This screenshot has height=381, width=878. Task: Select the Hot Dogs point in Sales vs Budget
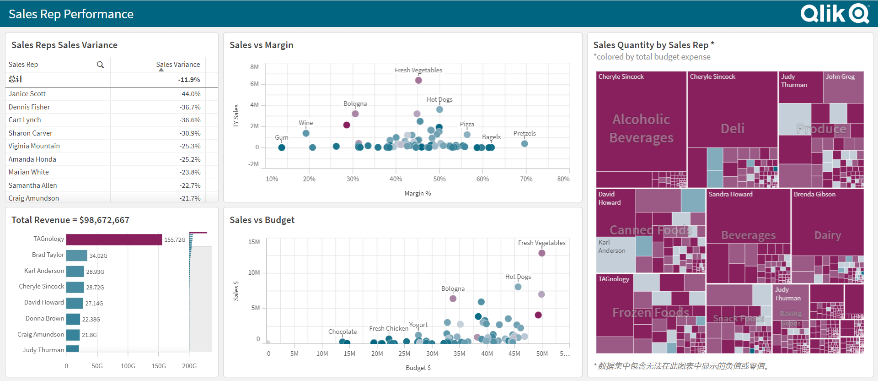pos(518,287)
